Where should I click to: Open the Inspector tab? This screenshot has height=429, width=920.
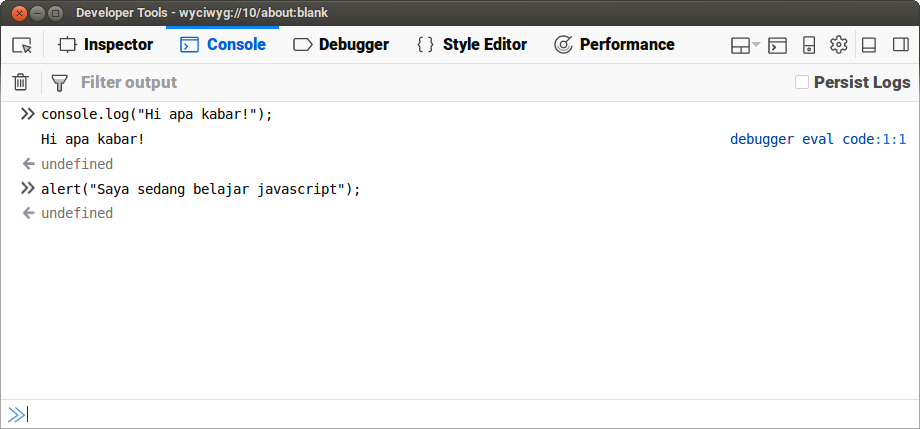106,45
